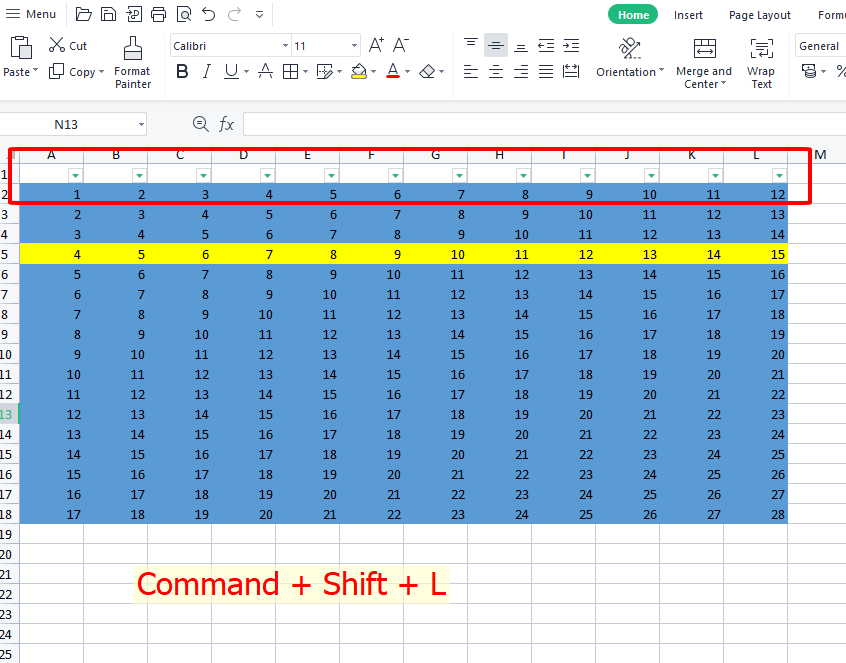
Task: Open the font size dropdown showing 11
Action: pyautogui.click(x=355, y=45)
